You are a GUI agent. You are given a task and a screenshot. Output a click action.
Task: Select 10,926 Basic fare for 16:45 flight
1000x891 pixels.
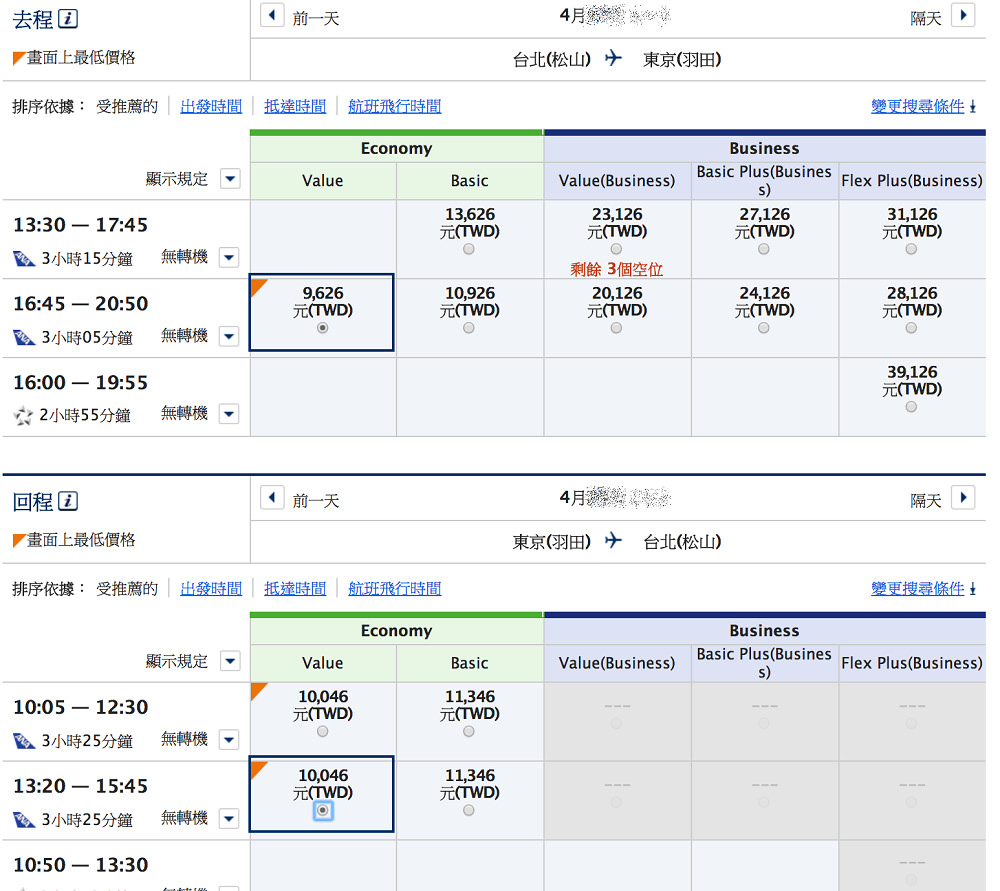click(x=469, y=328)
